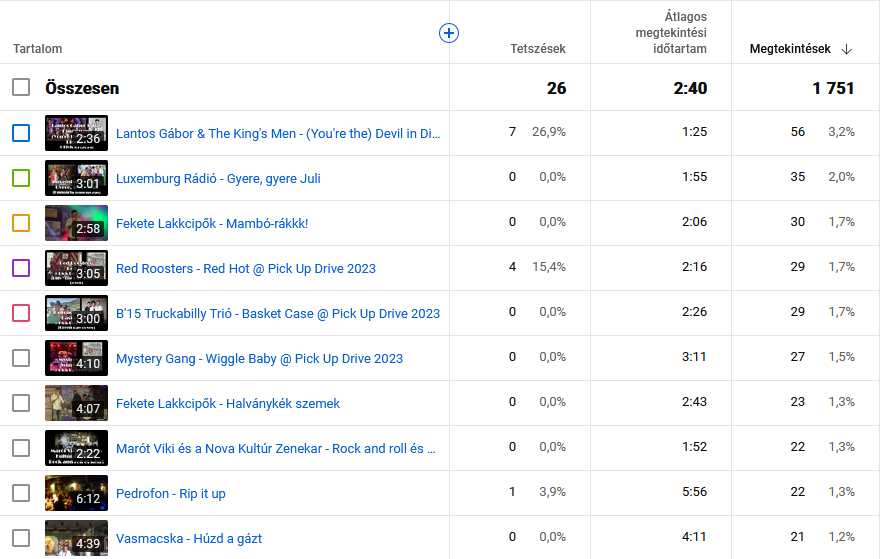Toggle the orange Mambó-rákkk row checkbox
The image size is (880, 559).
pos(21,223)
